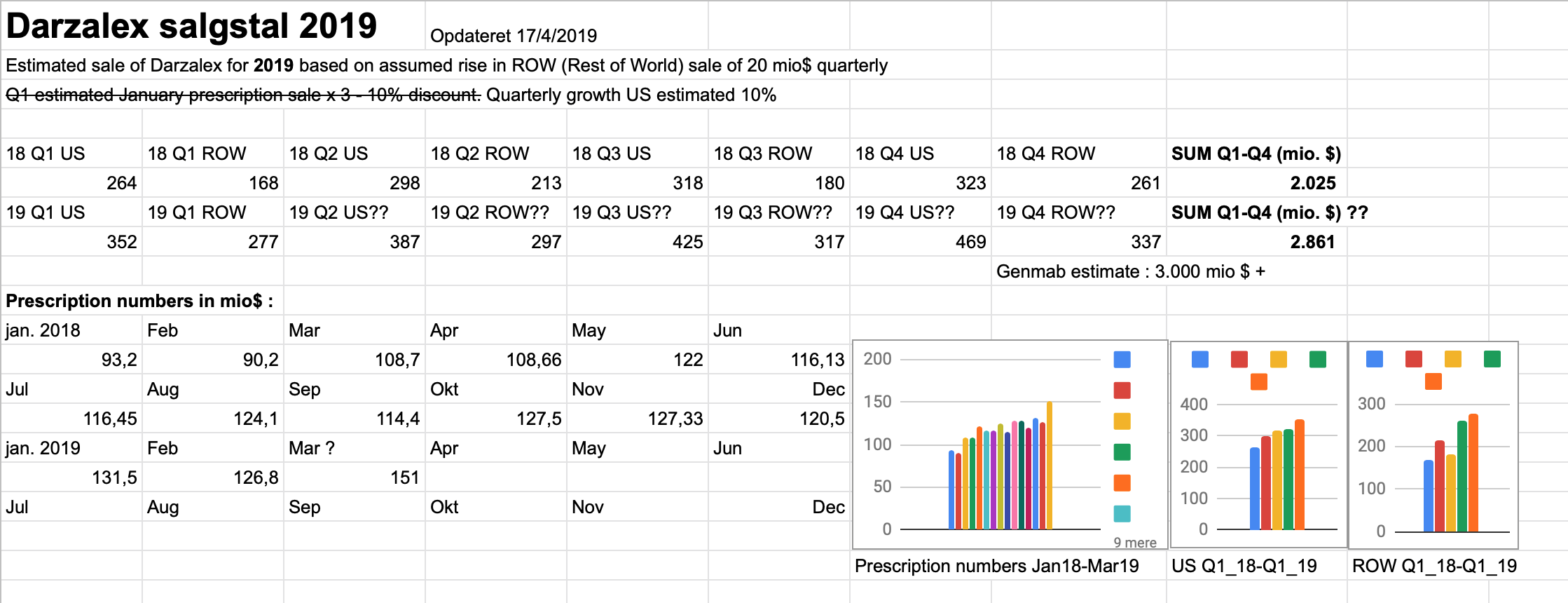Click the 'Prescription numbers Jan18-Mar19' caption
The width and height of the screenshot is (1568, 603).
click(997, 566)
